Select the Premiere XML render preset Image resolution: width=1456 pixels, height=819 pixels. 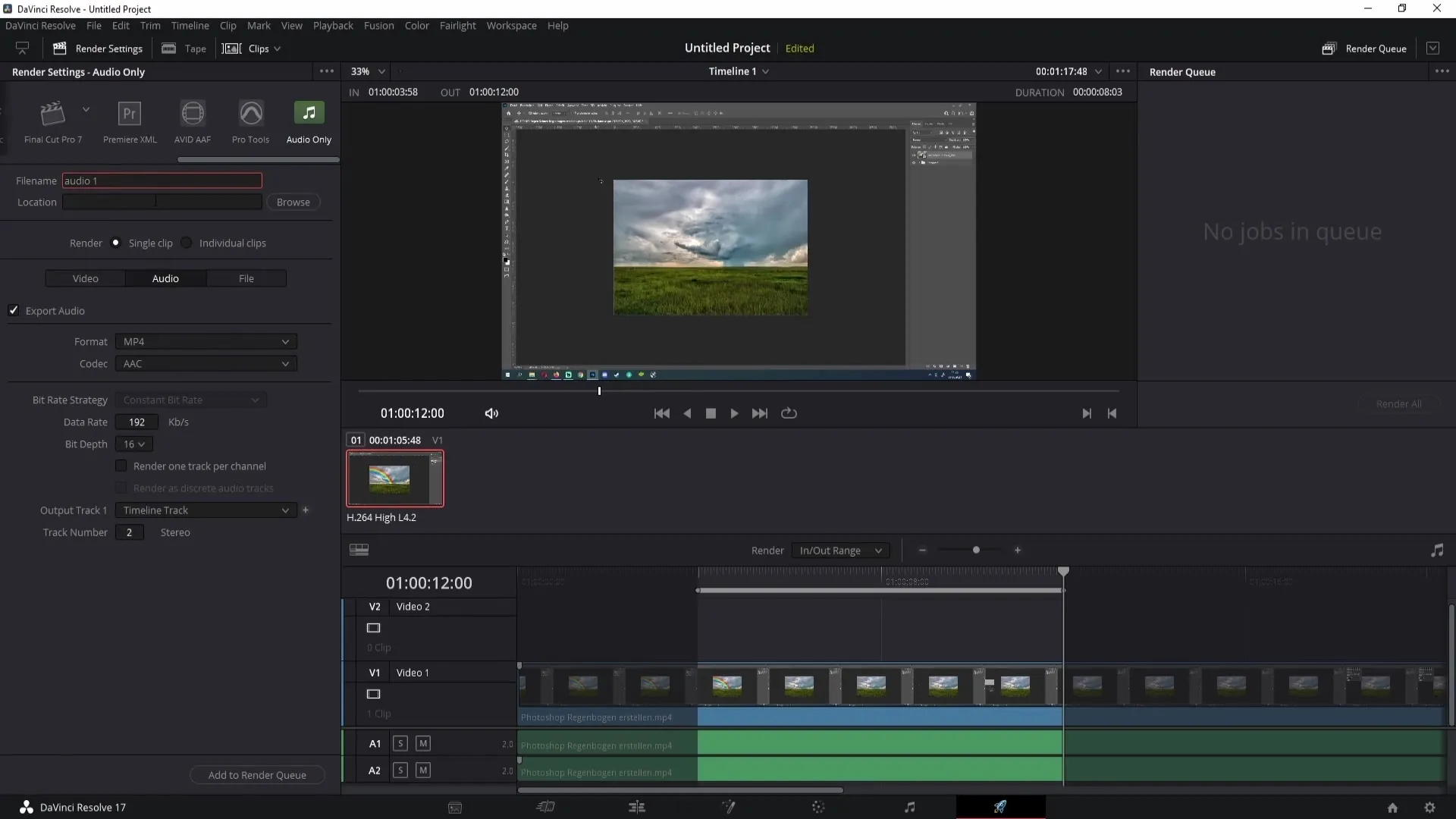coord(130,121)
